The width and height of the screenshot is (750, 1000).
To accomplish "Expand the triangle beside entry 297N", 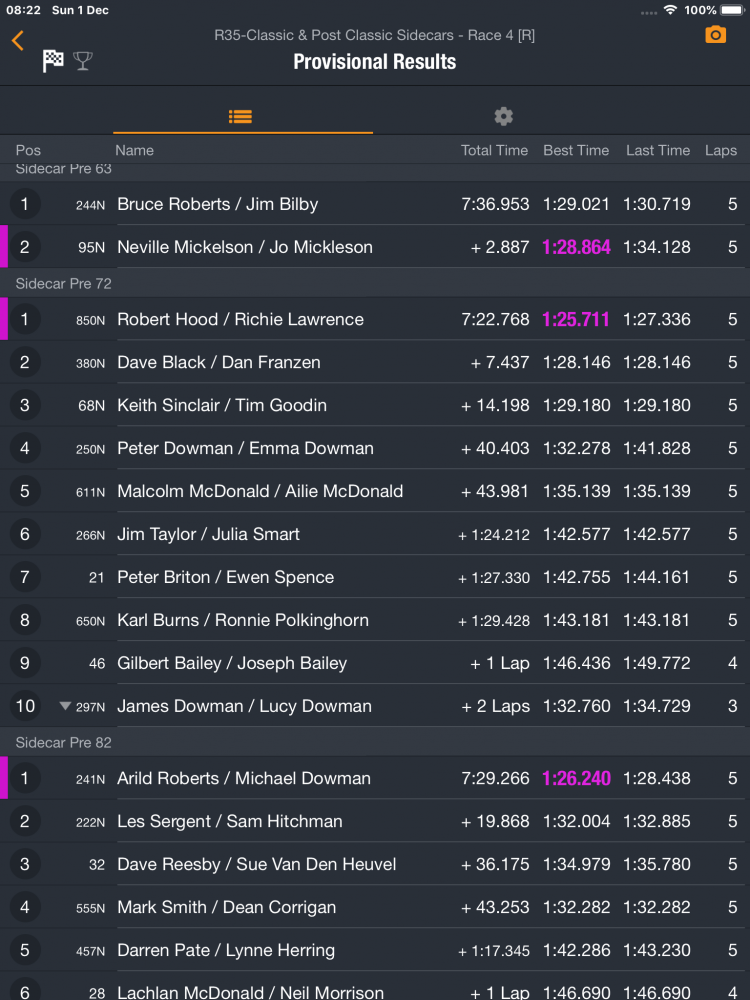I will pyautogui.click(x=65, y=706).
